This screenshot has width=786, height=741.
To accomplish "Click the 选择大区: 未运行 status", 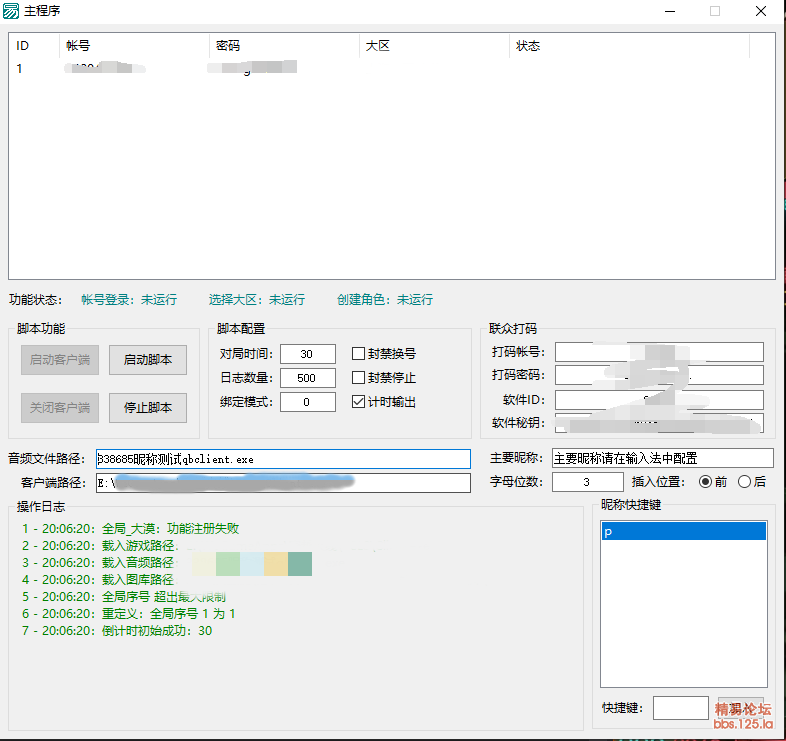I will 257,300.
